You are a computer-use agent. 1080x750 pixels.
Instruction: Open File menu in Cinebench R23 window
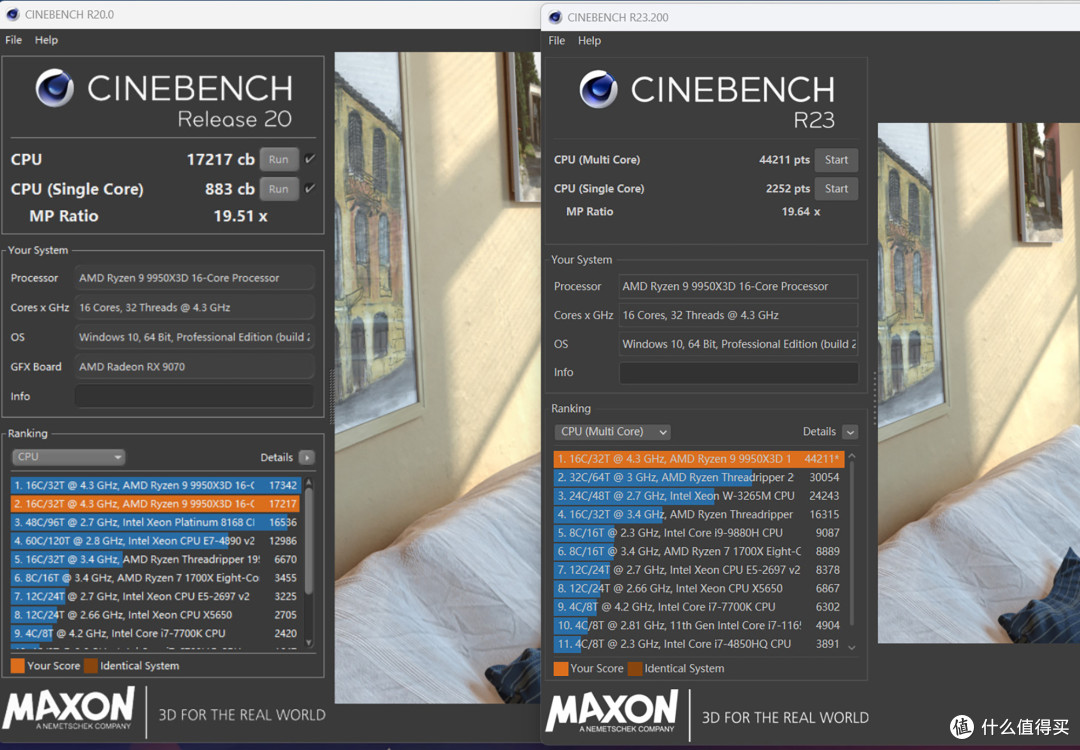[x=557, y=41]
